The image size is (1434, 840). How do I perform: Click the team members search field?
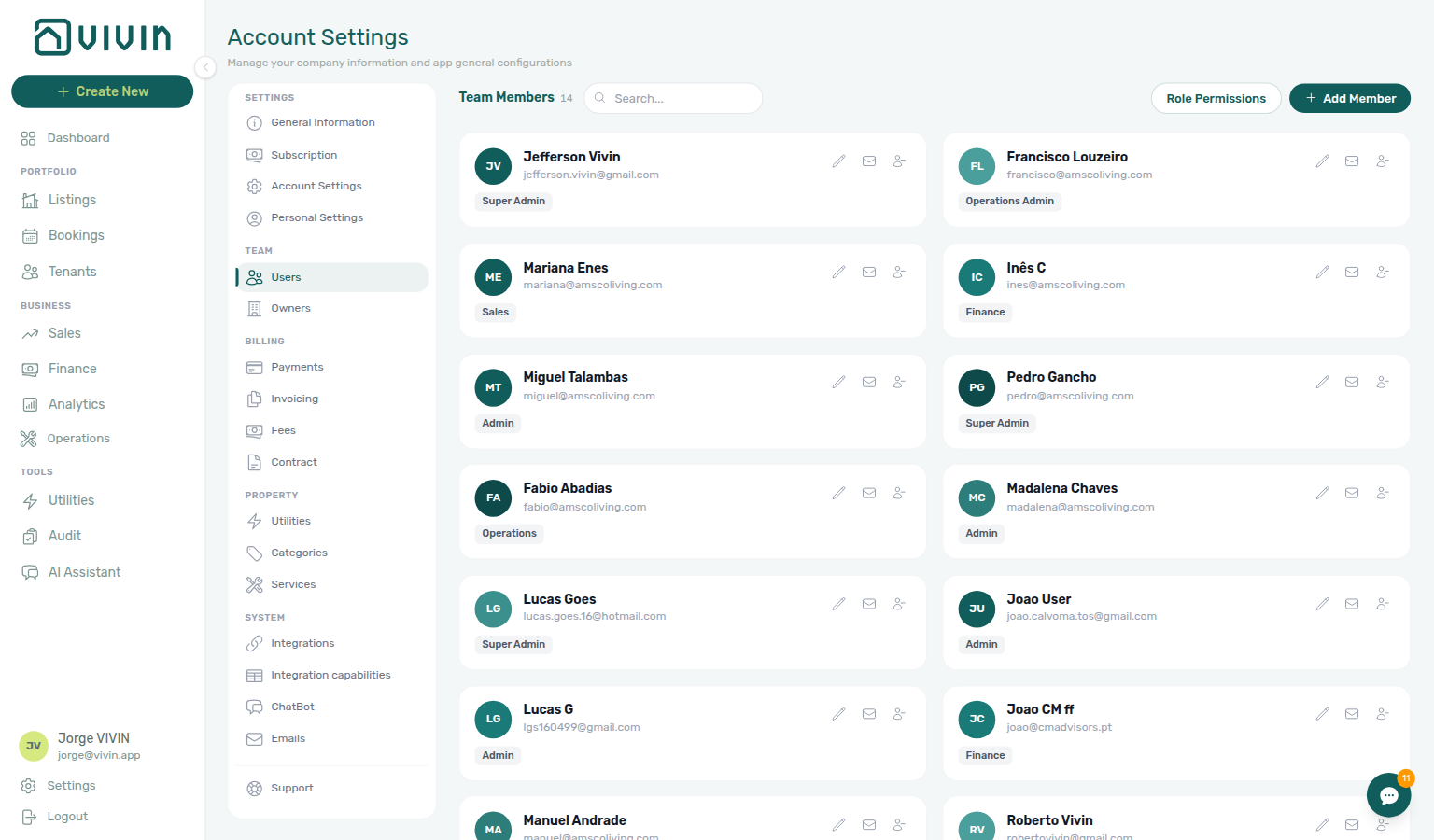pos(673,98)
